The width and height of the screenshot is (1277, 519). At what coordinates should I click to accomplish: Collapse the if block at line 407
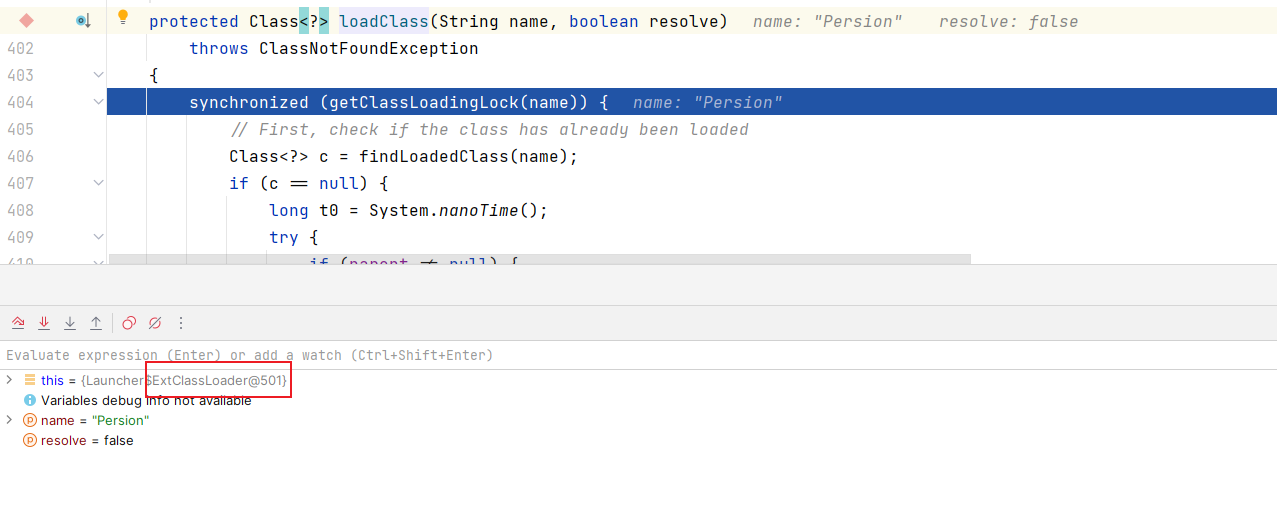coord(98,183)
